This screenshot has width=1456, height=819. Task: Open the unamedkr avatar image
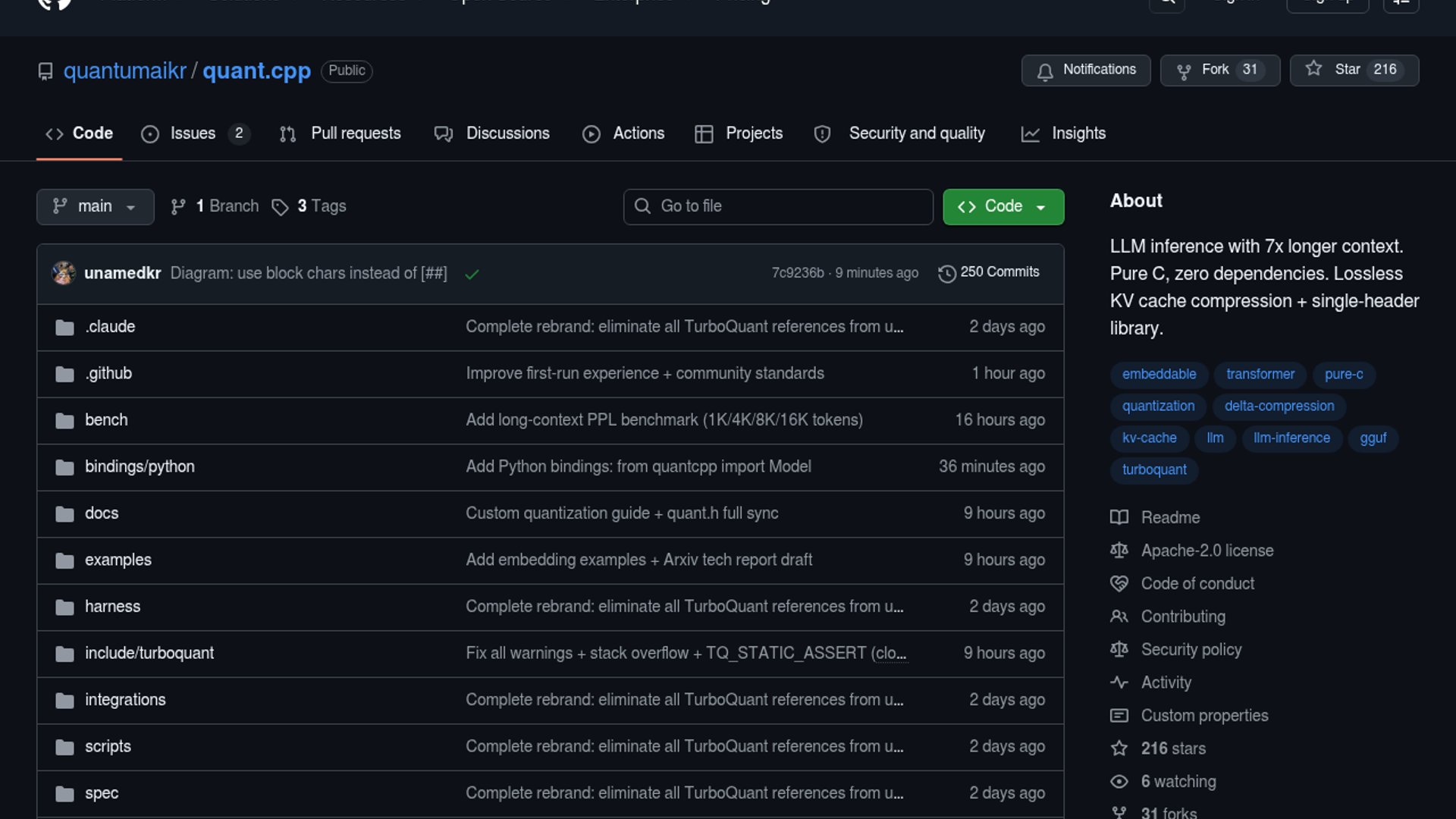pos(64,273)
